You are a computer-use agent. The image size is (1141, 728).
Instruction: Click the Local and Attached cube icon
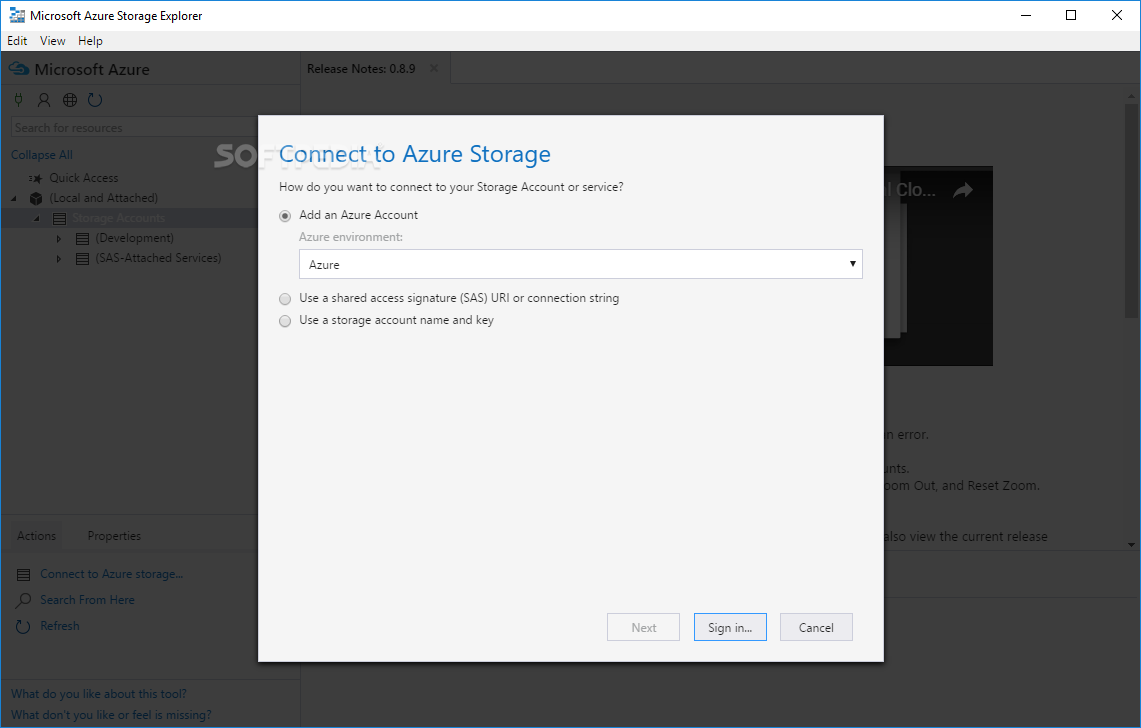pyautogui.click(x=36, y=198)
